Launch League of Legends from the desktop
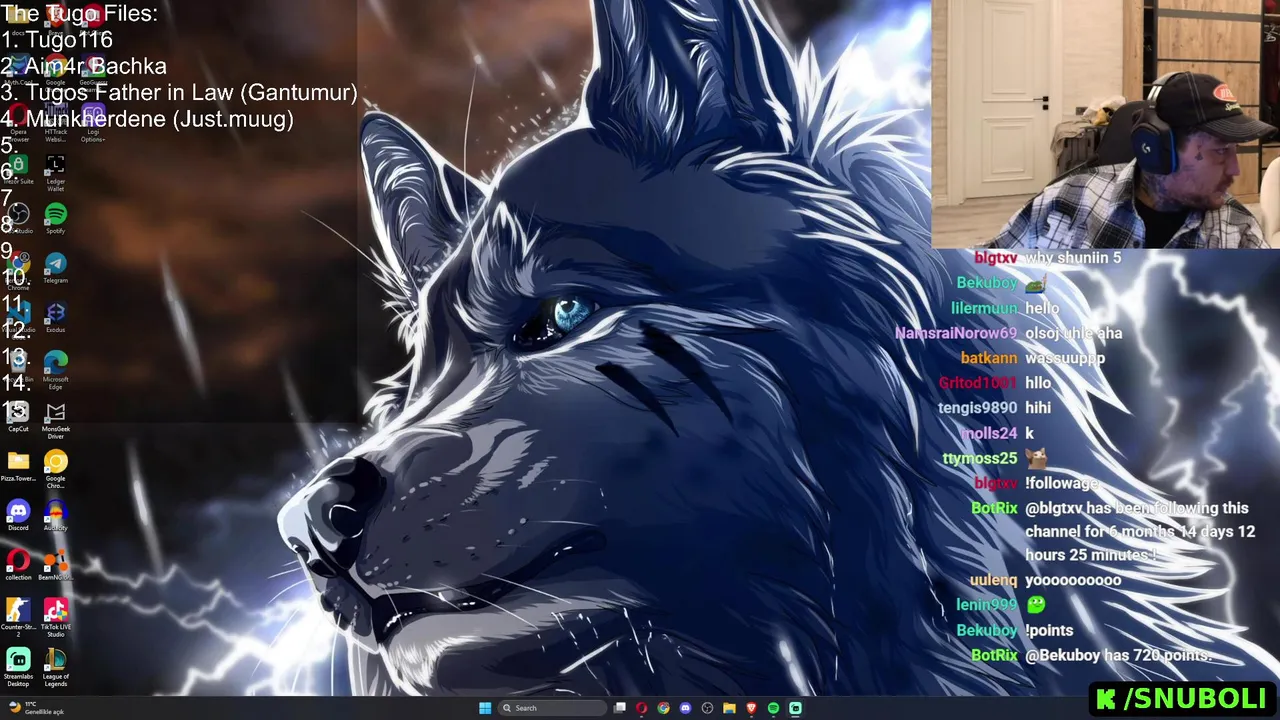Screen dimensions: 1280x720 pos(56,667)
